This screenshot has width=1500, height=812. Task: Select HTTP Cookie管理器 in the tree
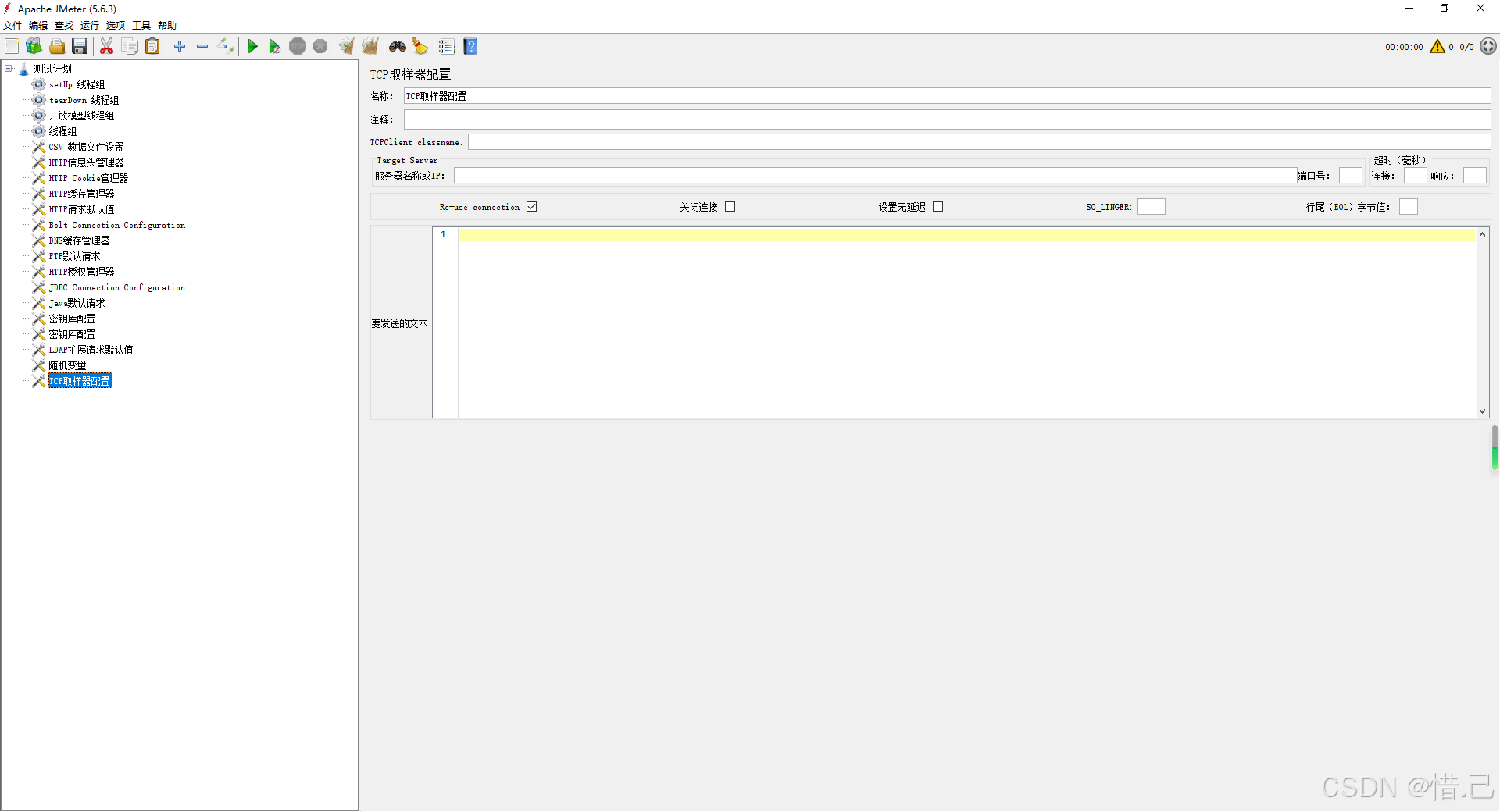[x=88, y=178]
